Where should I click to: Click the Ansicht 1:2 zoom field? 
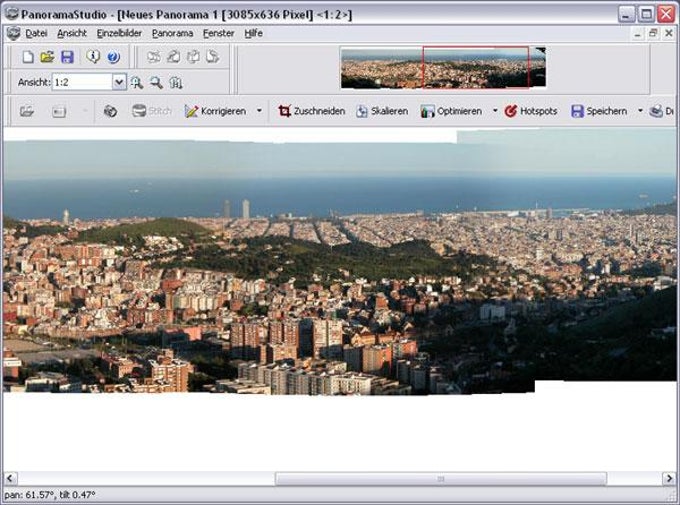point(82,82)
